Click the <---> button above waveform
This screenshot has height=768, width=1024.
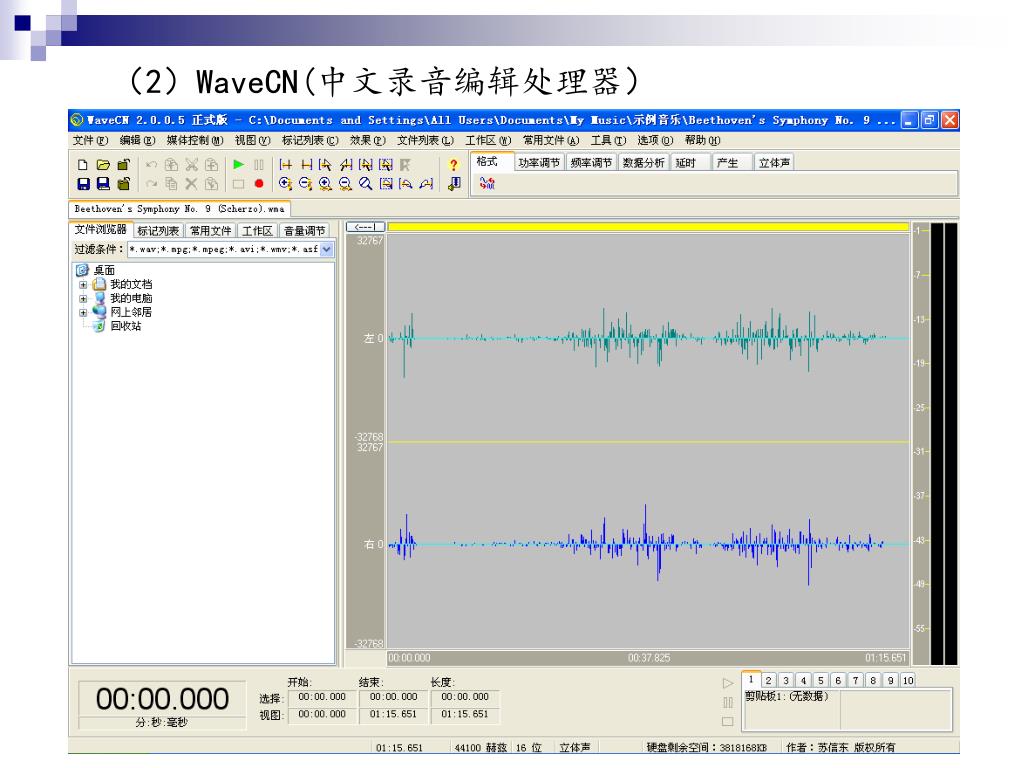coord(365,227)
